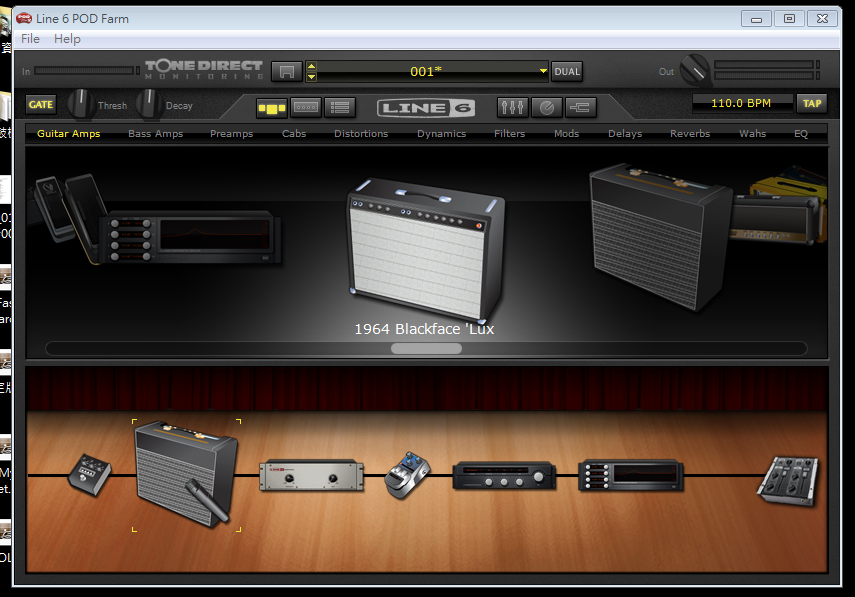Pick the 1964 Blackface 'Lux amp in carousel
The height and width of the screenshot is (597, 855).
tap(426, 249)
